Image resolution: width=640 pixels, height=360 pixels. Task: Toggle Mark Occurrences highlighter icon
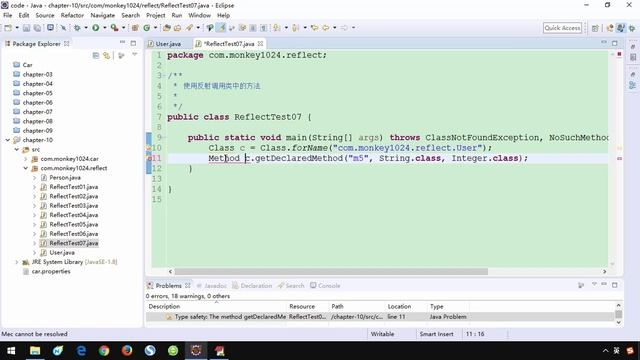(x=221, y=28)
